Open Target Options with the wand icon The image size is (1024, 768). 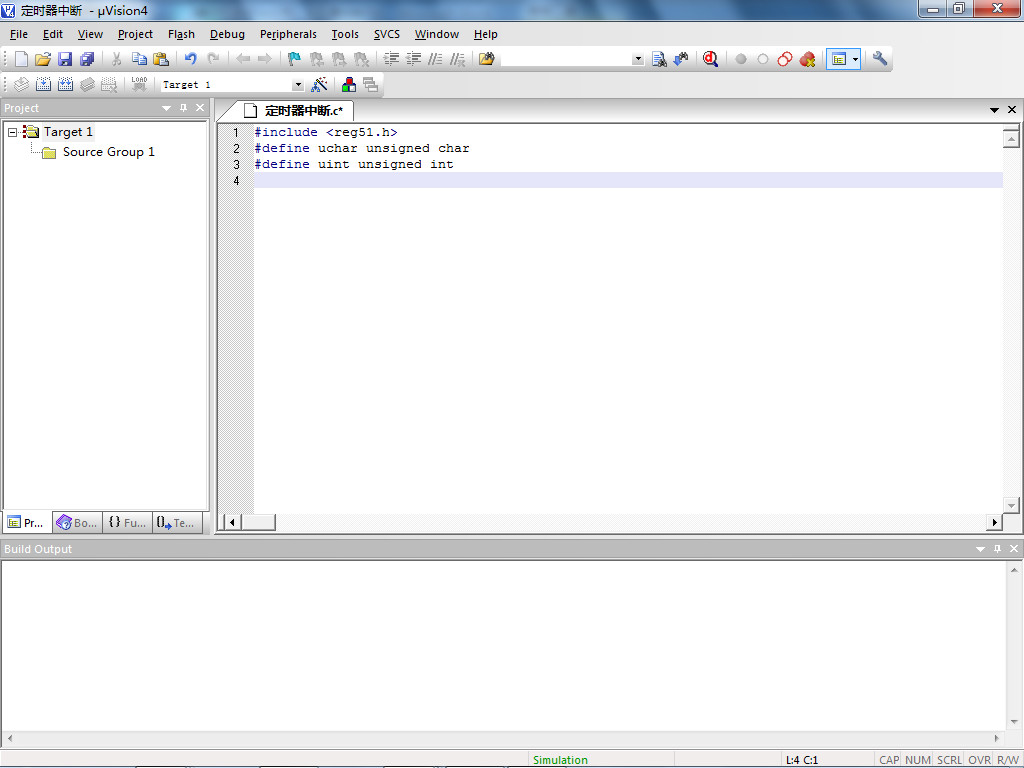[x=319, y=84]
